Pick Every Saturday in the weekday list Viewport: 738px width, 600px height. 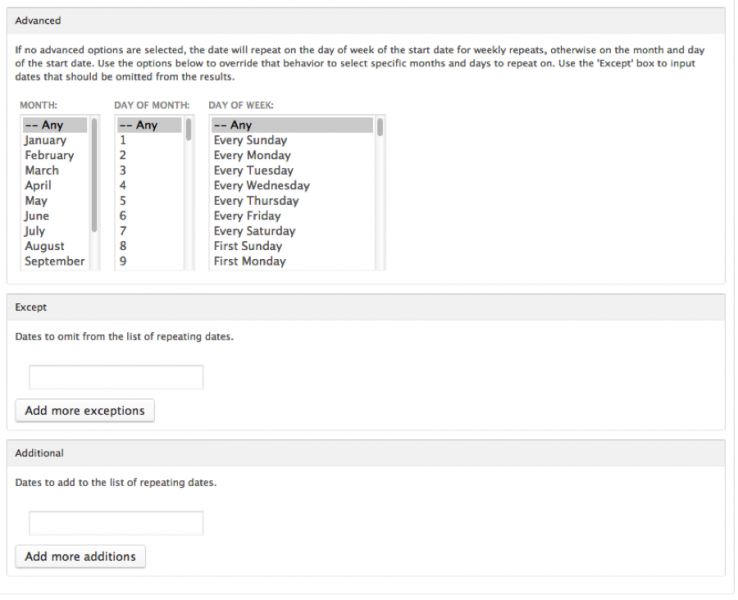pyautogui.click(x=254, y=231)
